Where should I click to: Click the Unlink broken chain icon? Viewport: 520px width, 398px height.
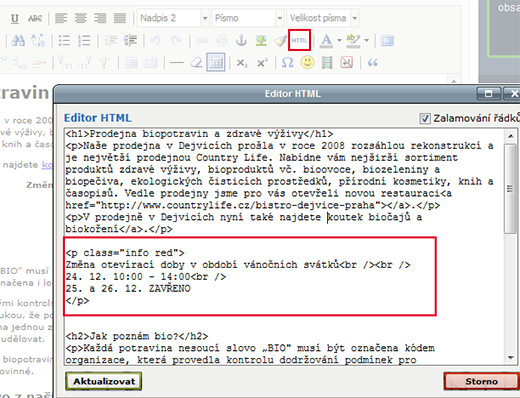[221, 40]
